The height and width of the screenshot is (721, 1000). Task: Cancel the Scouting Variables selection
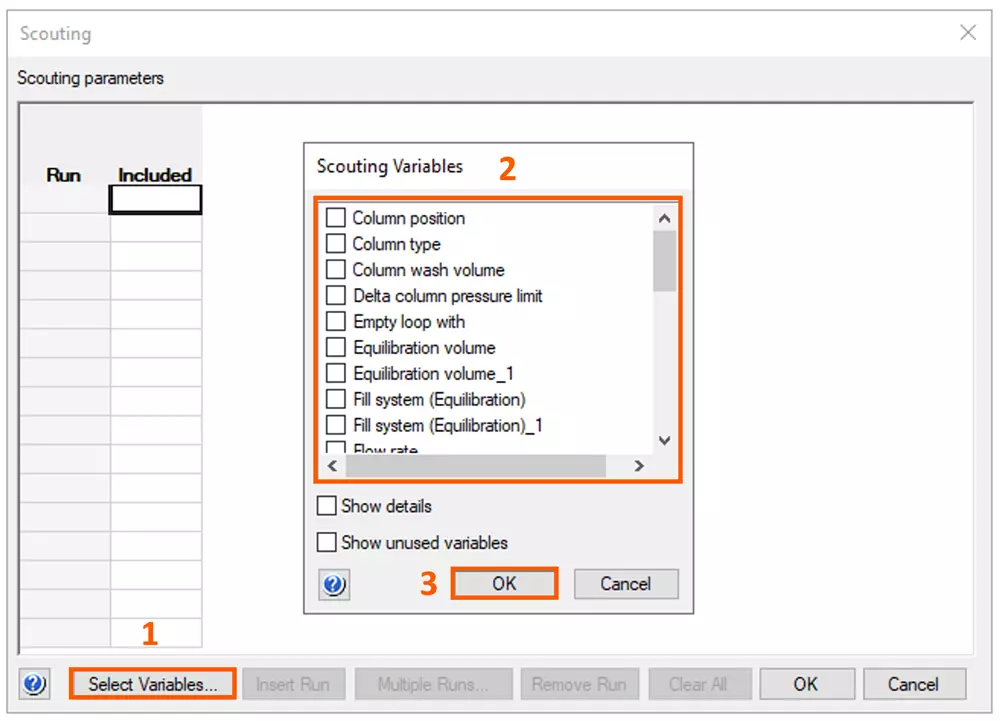tap(626, 584)
